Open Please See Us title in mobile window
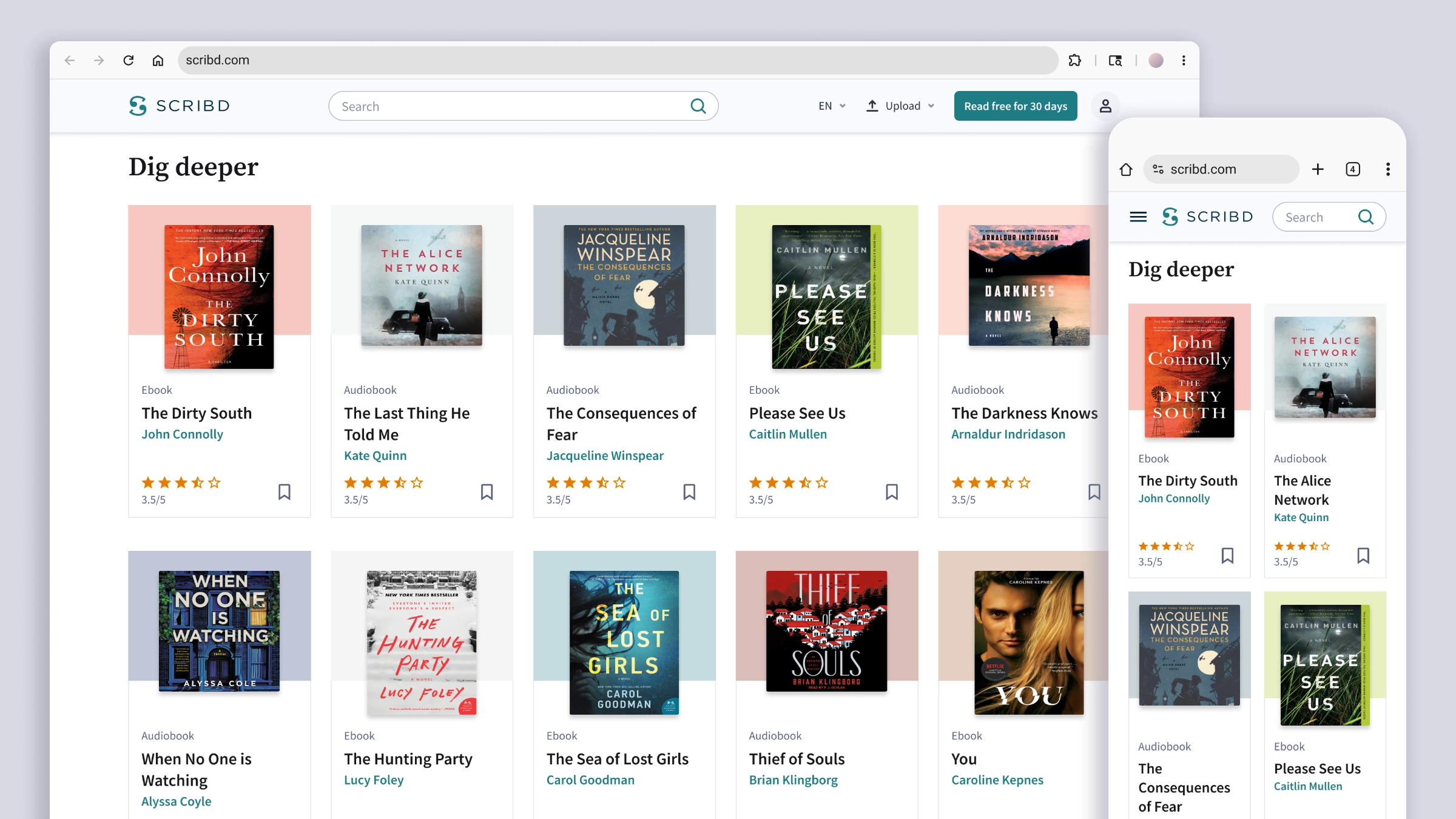1456x819 pixels. 1317,769
